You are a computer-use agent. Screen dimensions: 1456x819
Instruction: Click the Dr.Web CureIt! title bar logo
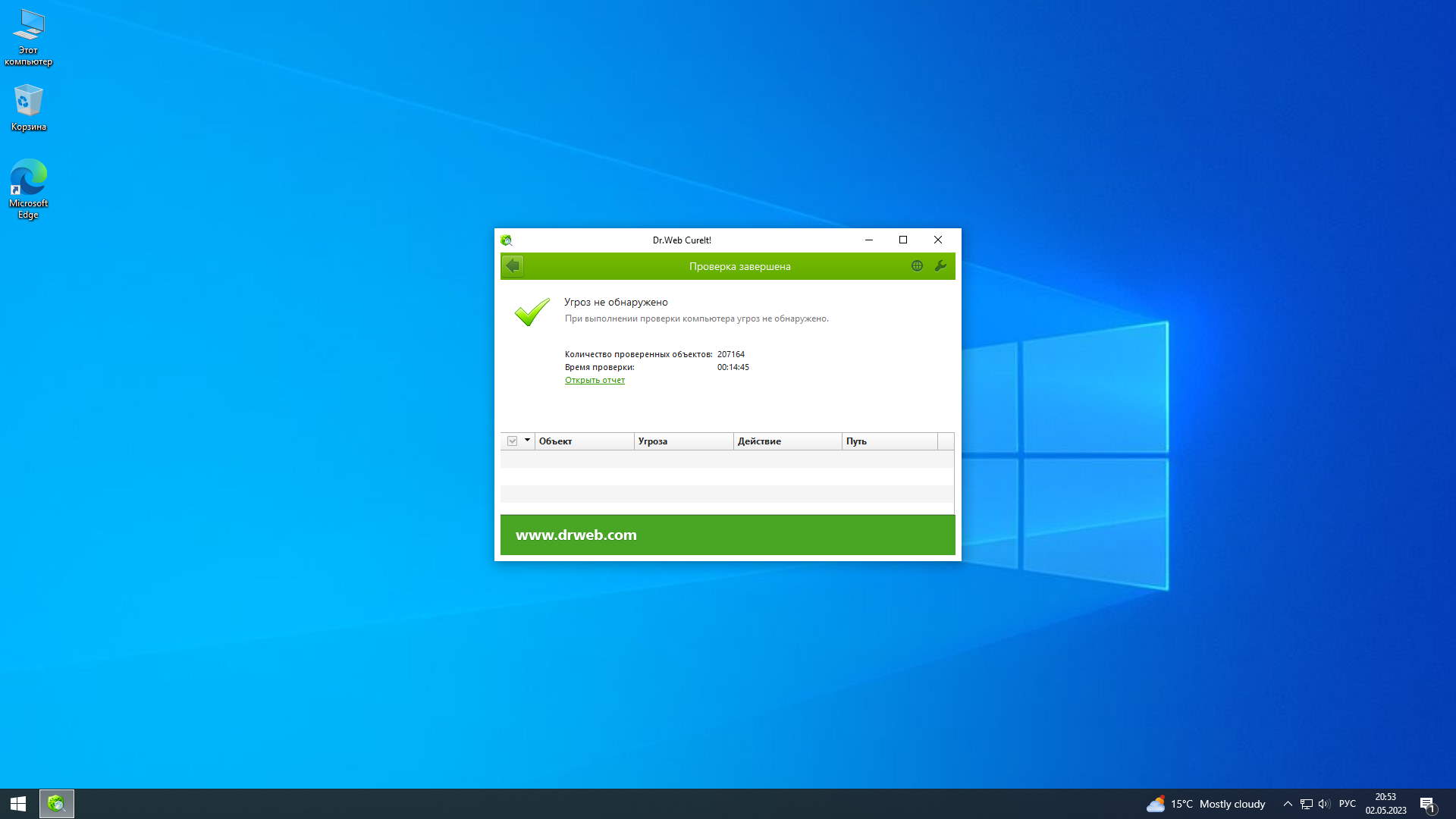pos(507,240)
